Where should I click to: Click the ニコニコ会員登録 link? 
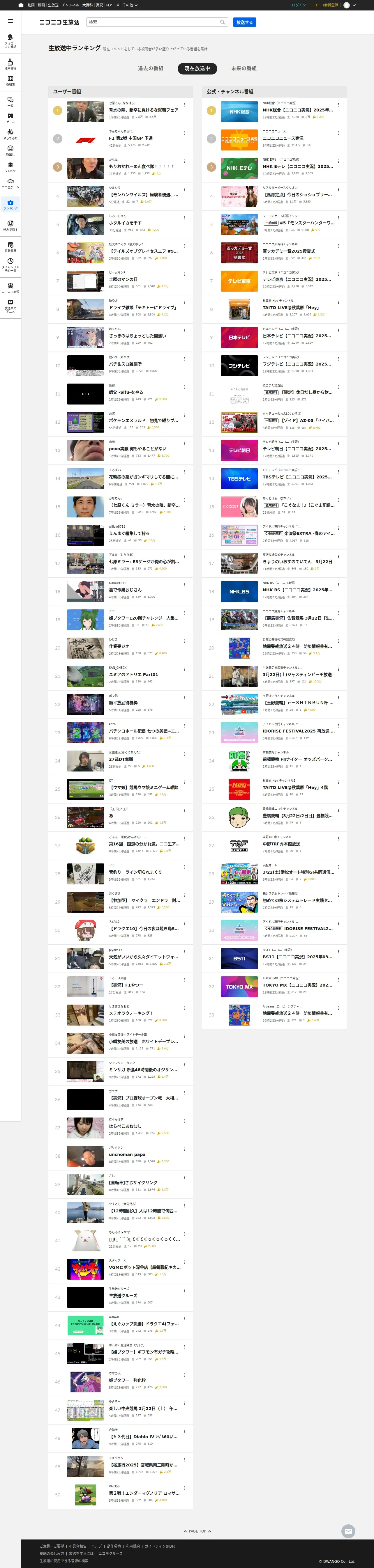[324, 5]
